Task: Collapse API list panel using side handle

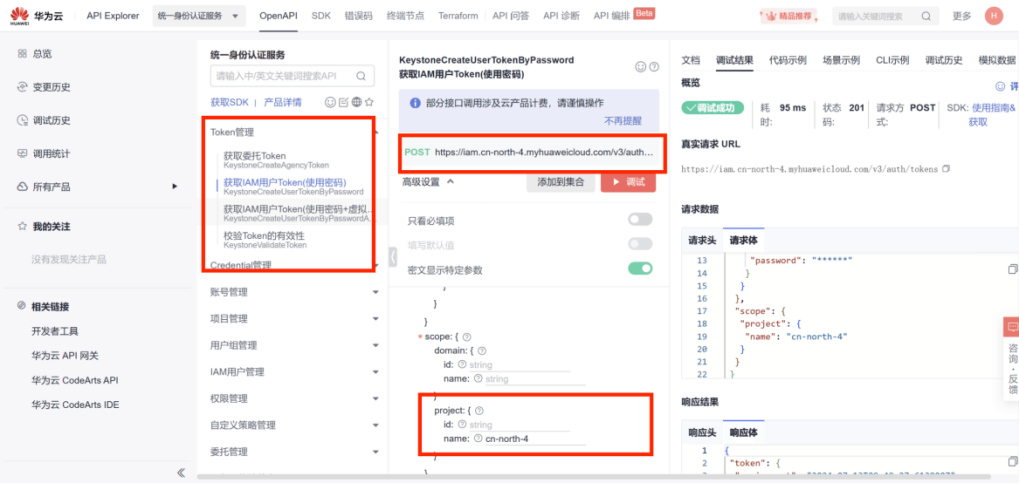Action: [x=393, y=257]
